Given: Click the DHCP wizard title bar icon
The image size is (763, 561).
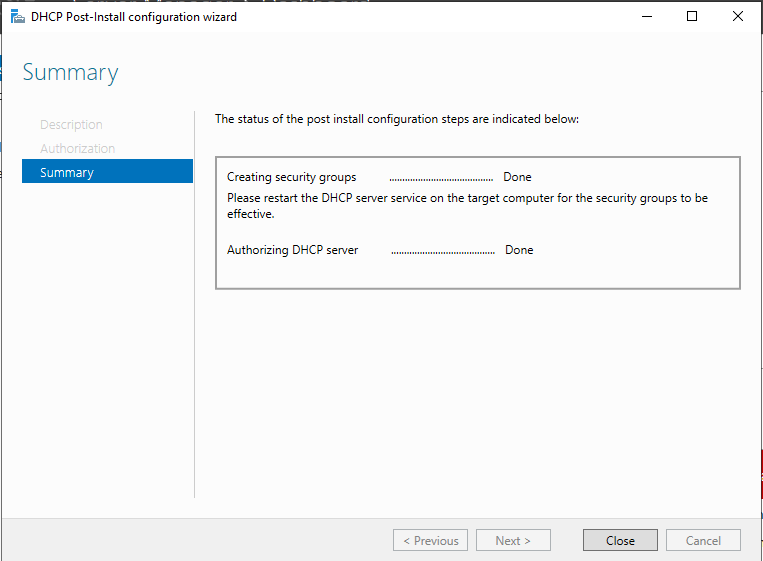Looking at the screenshot, I should (x=18, y=17).
